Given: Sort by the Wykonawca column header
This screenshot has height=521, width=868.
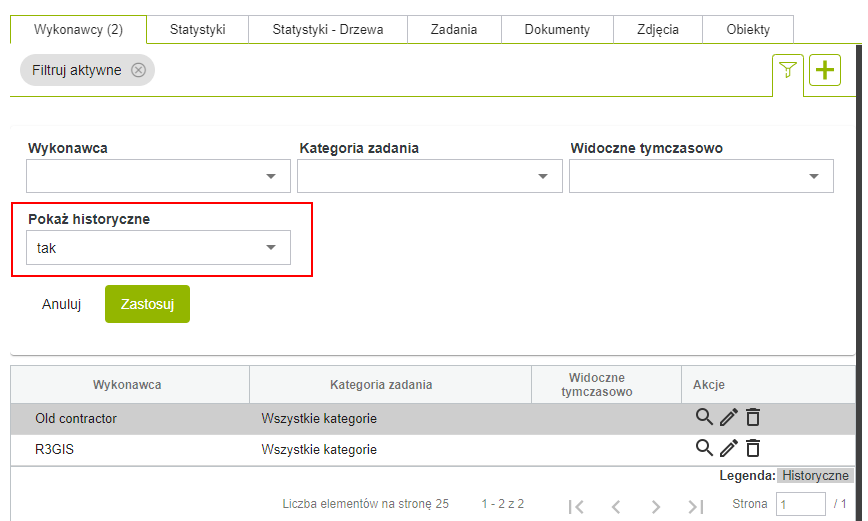Looking at the screenshot, I should click(x=127, y=384).
